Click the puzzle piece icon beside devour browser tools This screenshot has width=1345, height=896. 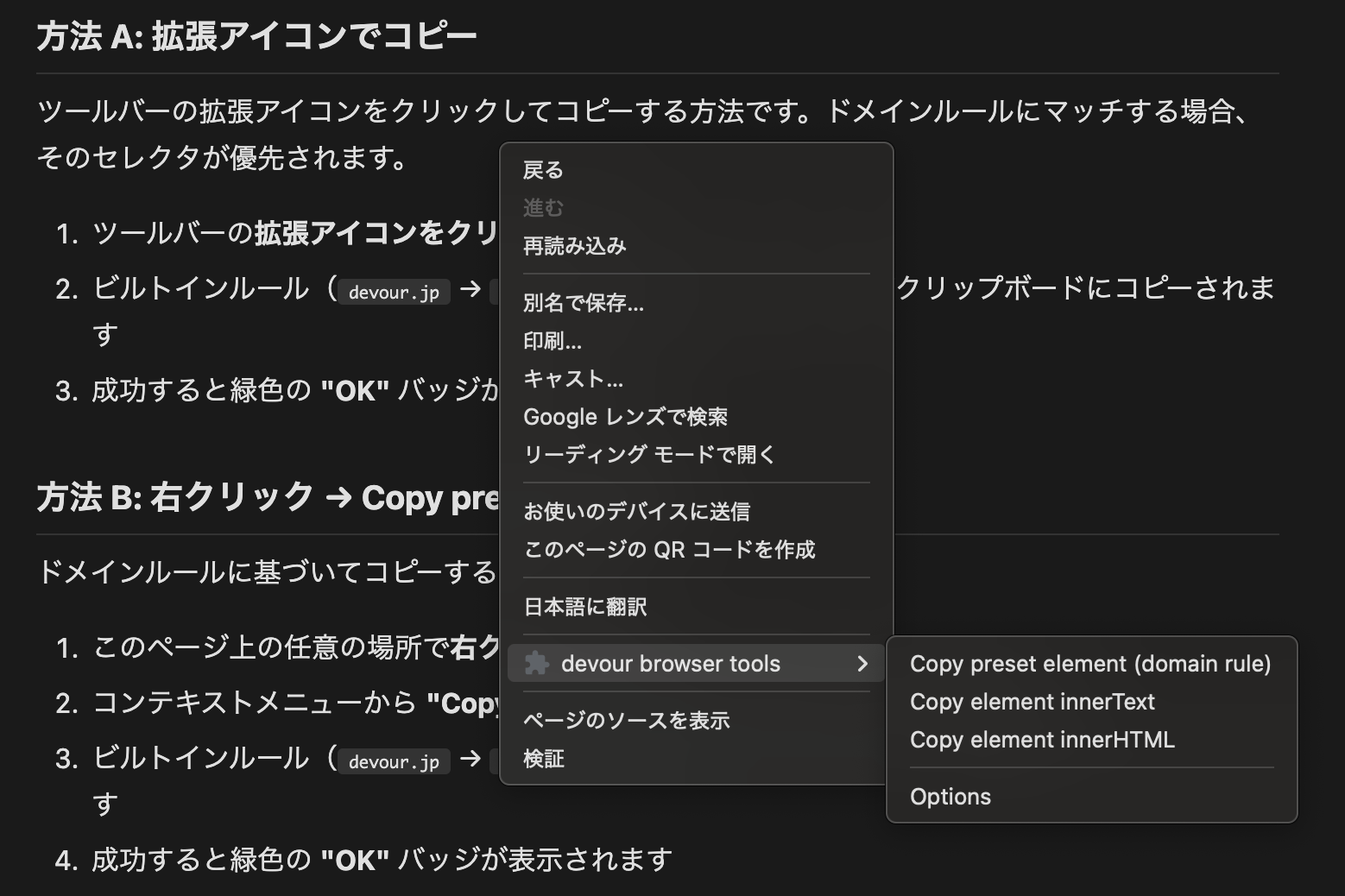pyautogui.click(x=536, y=664)
